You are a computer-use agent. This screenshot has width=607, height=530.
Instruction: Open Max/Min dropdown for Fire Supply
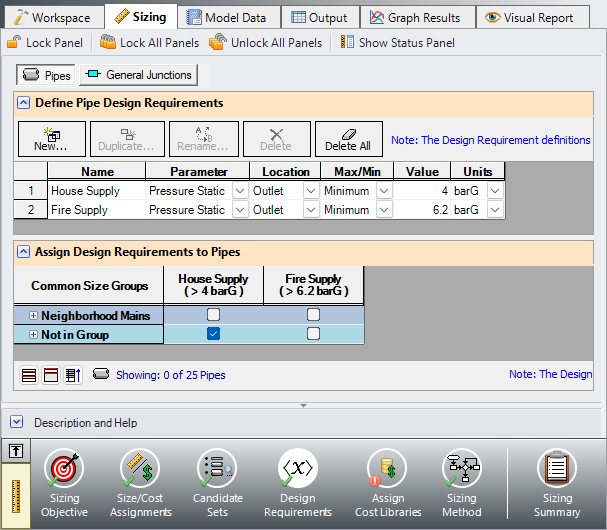[384, 210]
